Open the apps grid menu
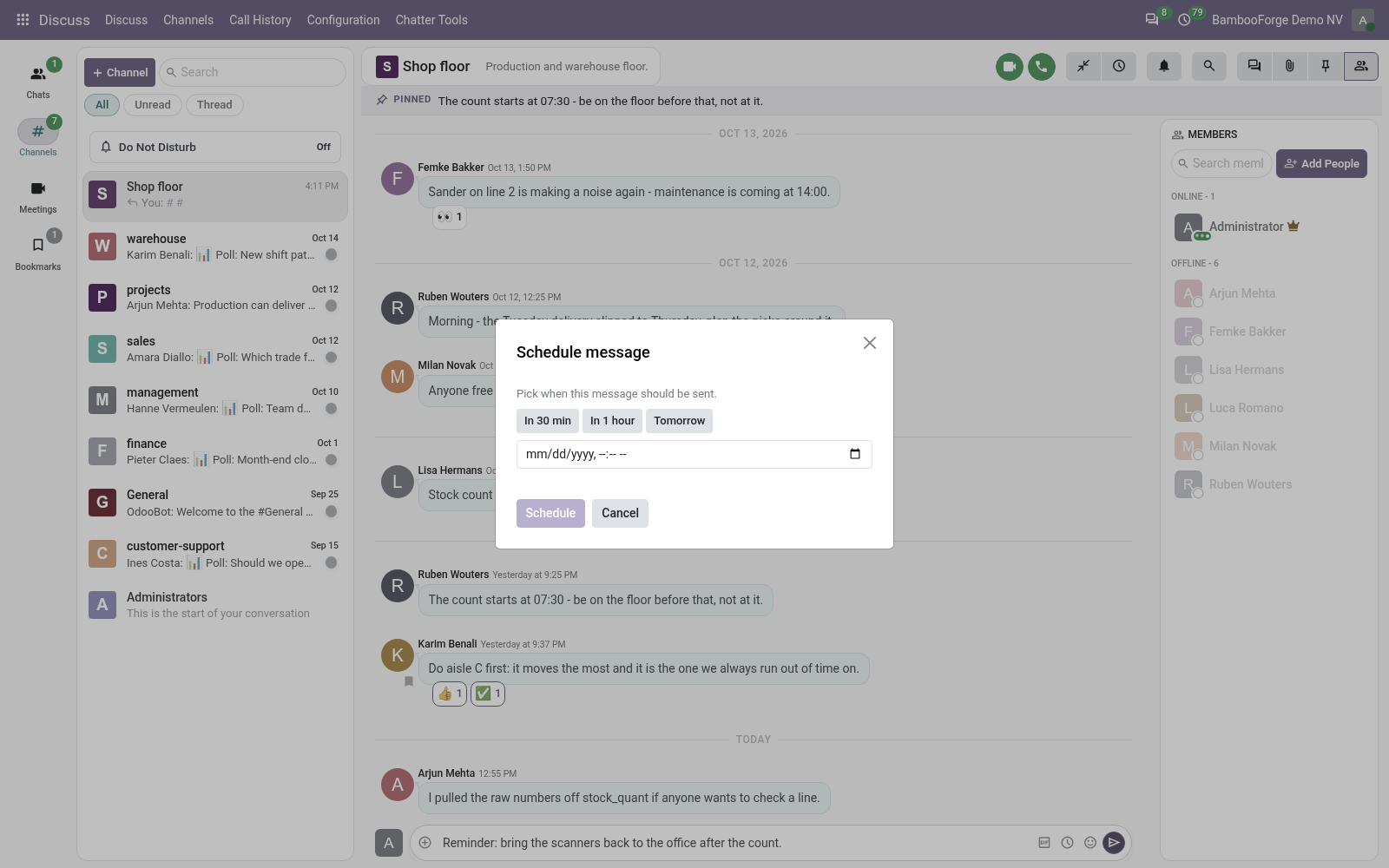The width and height of the screenshot is (1389, 868). 23,20
